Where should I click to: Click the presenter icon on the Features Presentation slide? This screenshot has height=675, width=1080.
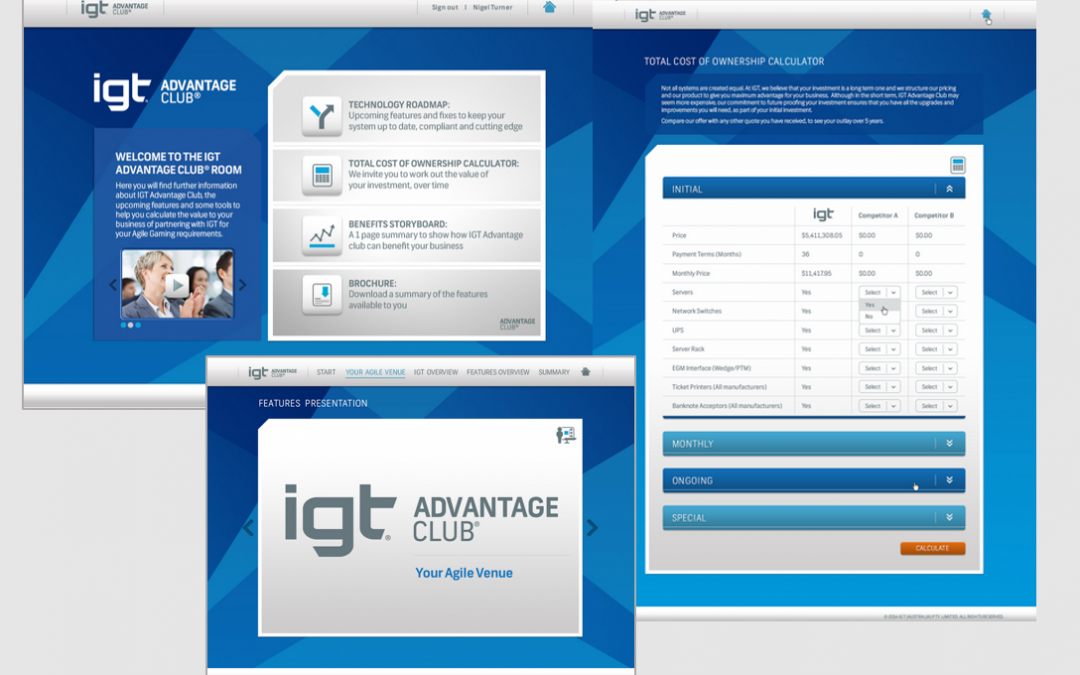click(565, 435)
